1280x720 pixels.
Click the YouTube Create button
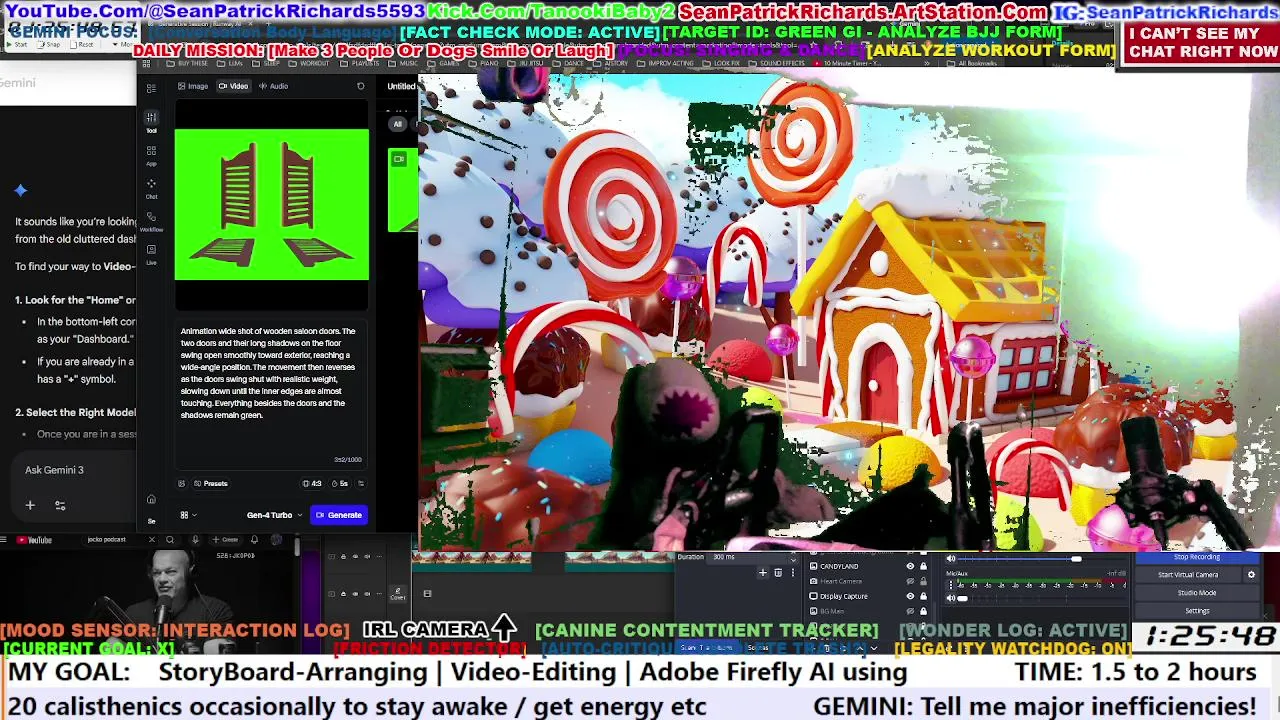[x=226, y=540]
